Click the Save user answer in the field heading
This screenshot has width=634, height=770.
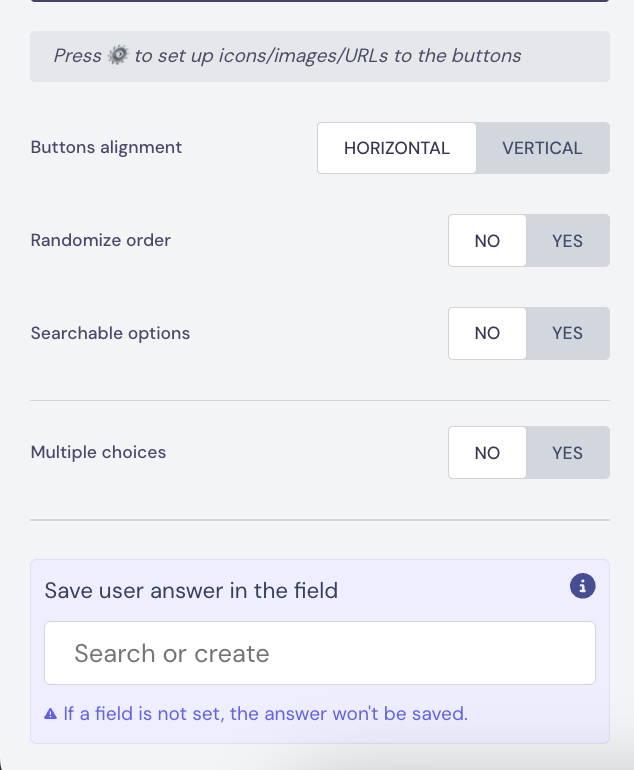click(x=191, y=590)
